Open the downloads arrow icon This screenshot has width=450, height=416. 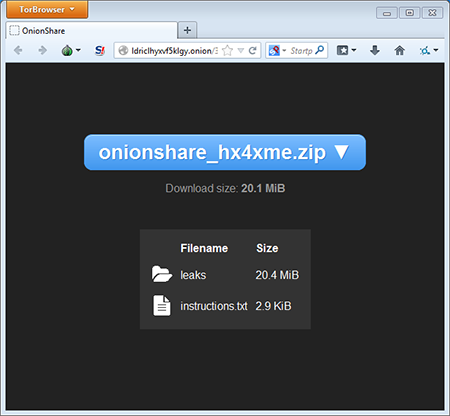click(375, 50)
